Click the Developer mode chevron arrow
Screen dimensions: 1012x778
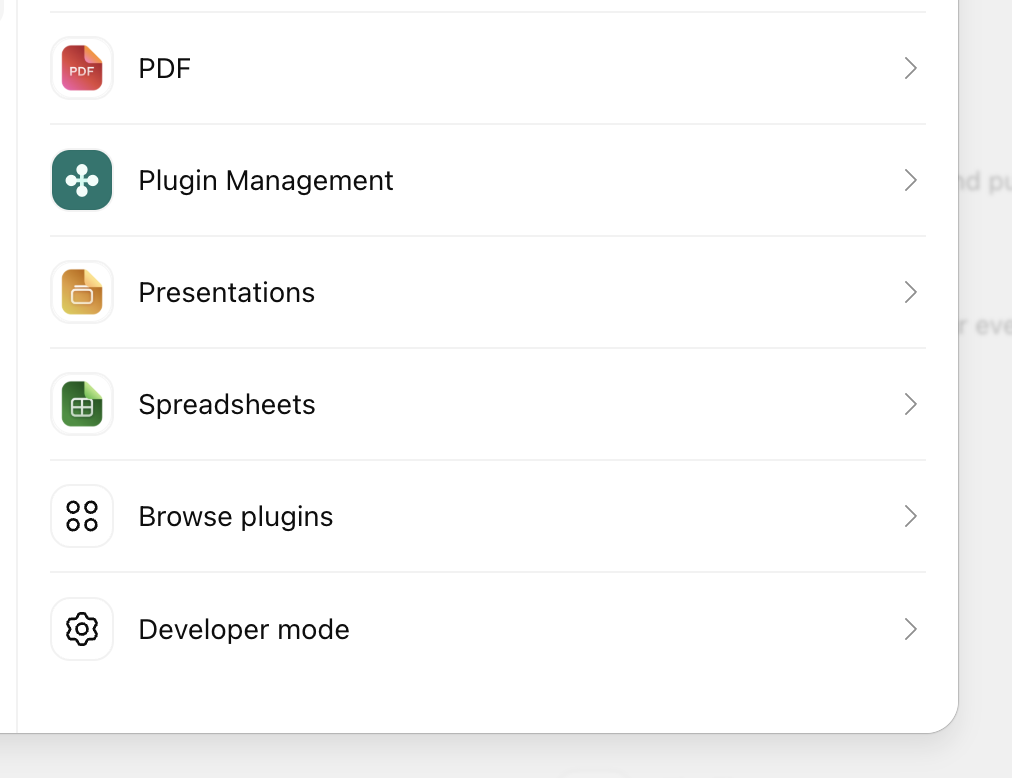[910, 629]
